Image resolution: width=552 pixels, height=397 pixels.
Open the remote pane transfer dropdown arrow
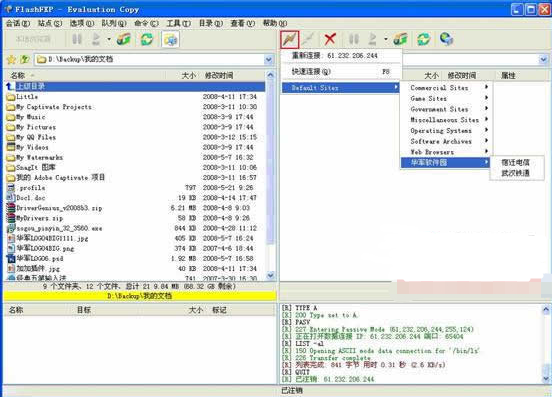click(386, 39)
